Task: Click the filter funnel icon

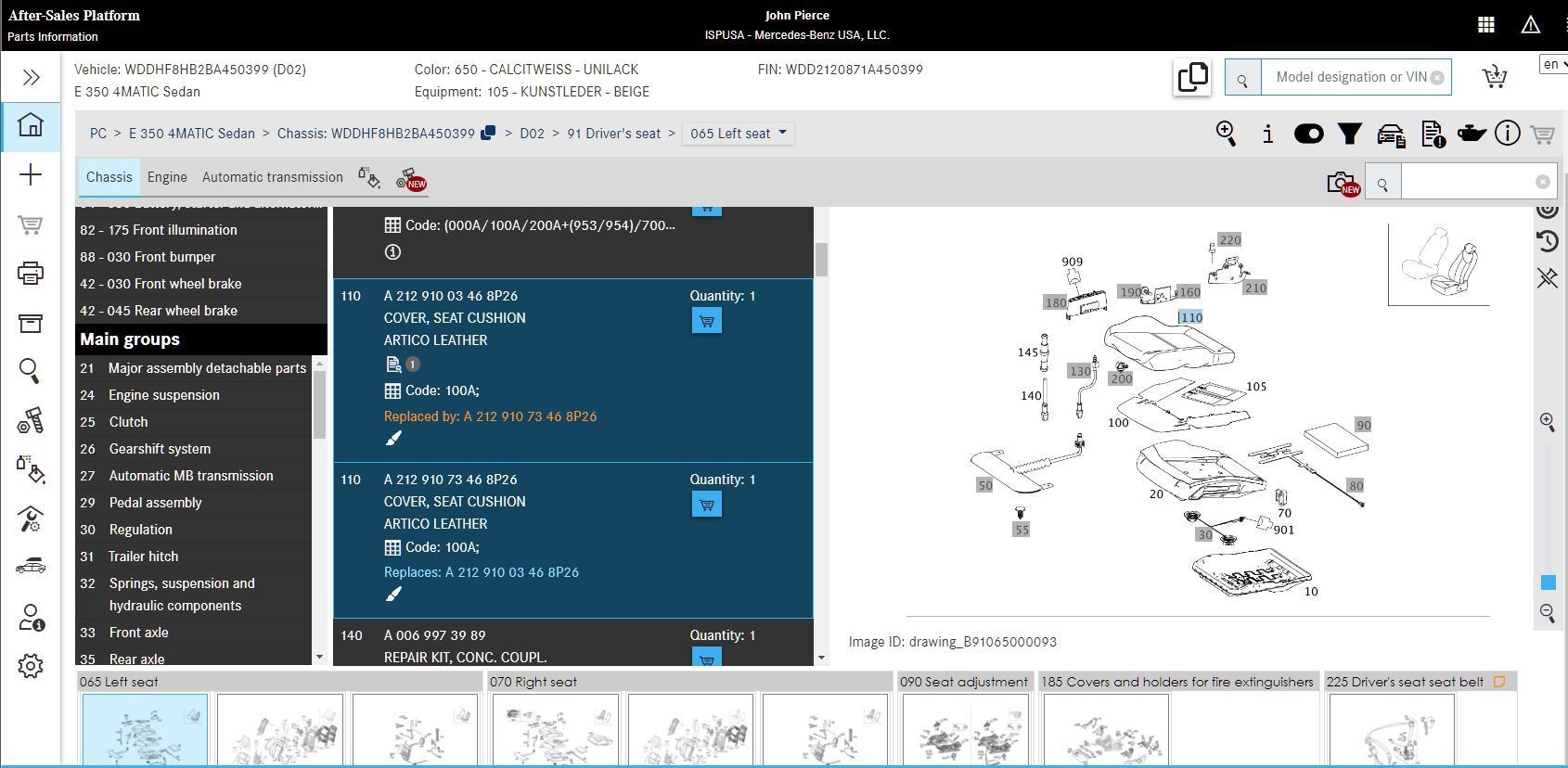Action: (1349, 134)
